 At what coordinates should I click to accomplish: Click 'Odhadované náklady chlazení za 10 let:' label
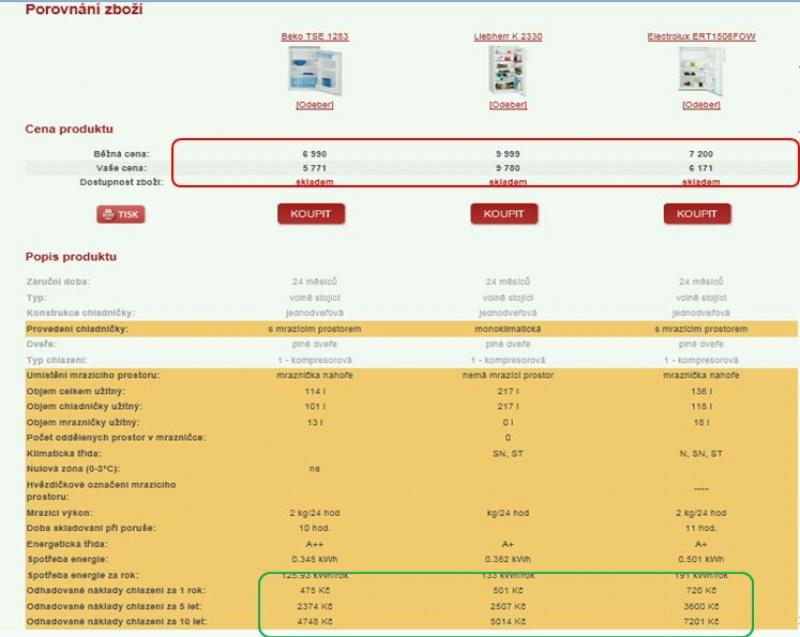116,622
